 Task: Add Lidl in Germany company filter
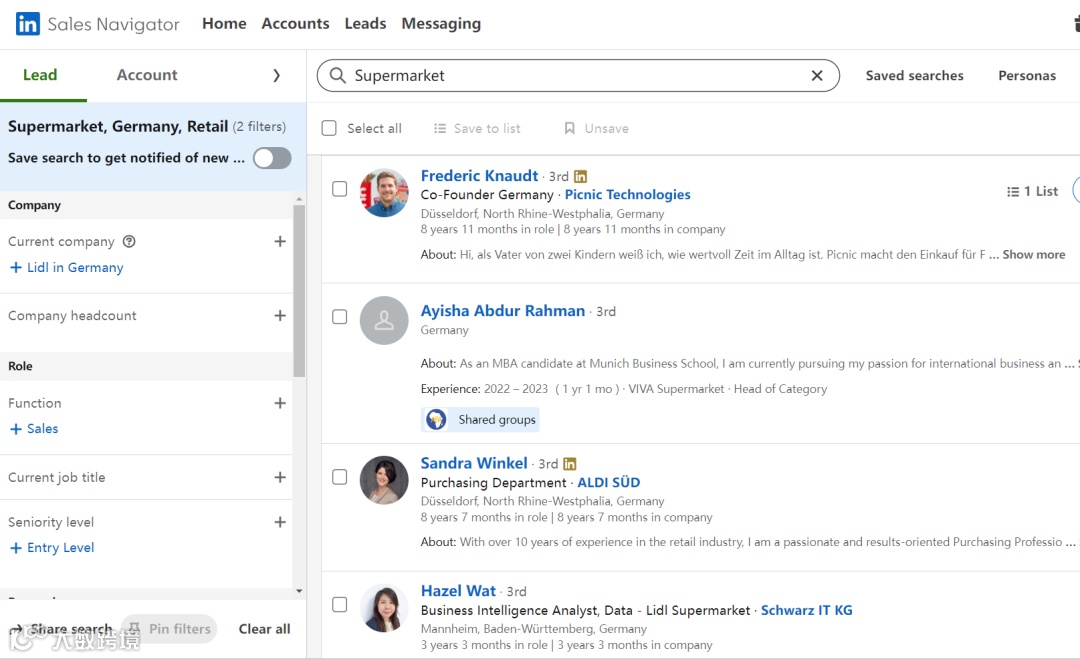click(x=66, y=267)
